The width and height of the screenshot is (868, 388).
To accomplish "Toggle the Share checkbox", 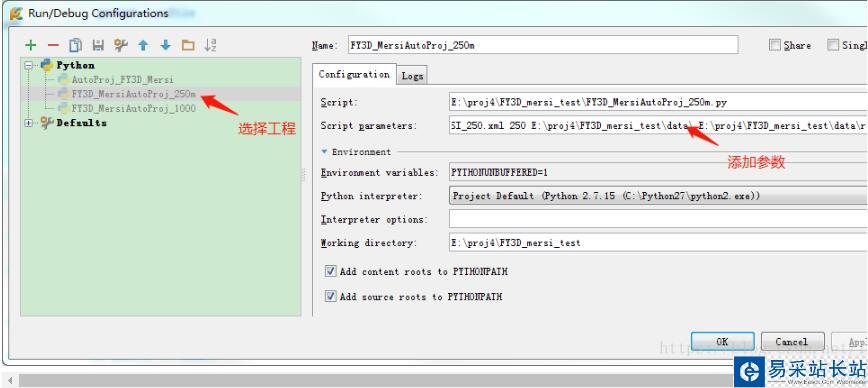I will (x=775, y=45).
